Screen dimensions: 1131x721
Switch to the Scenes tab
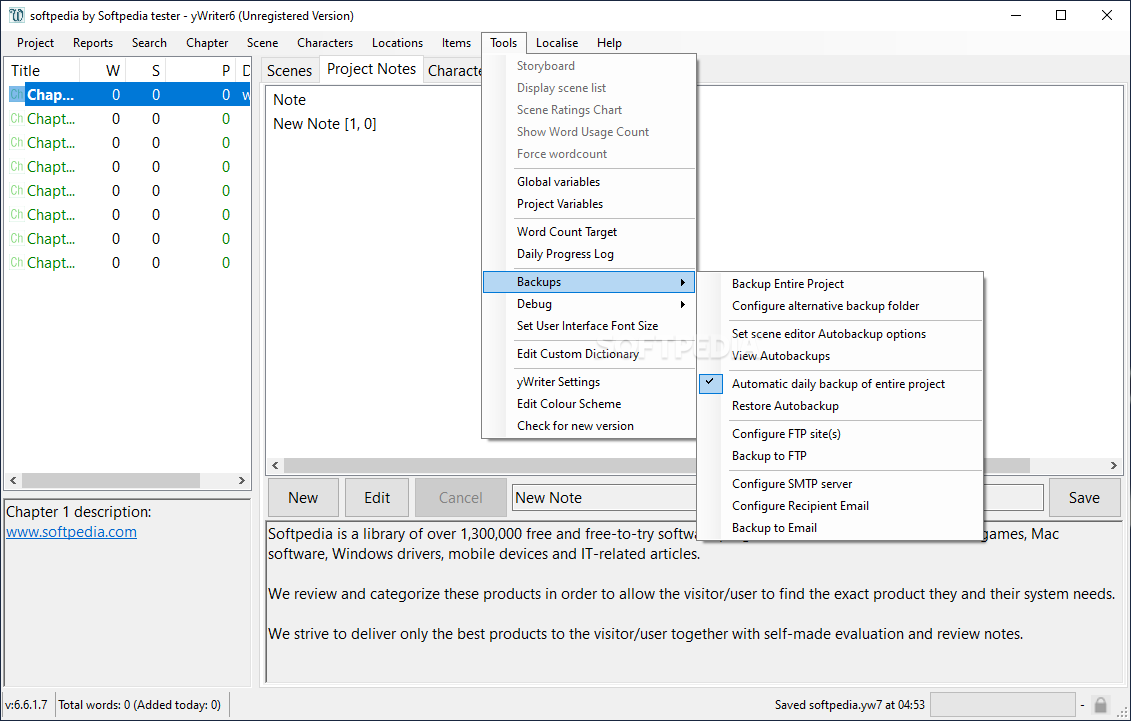tap(289, 71)
